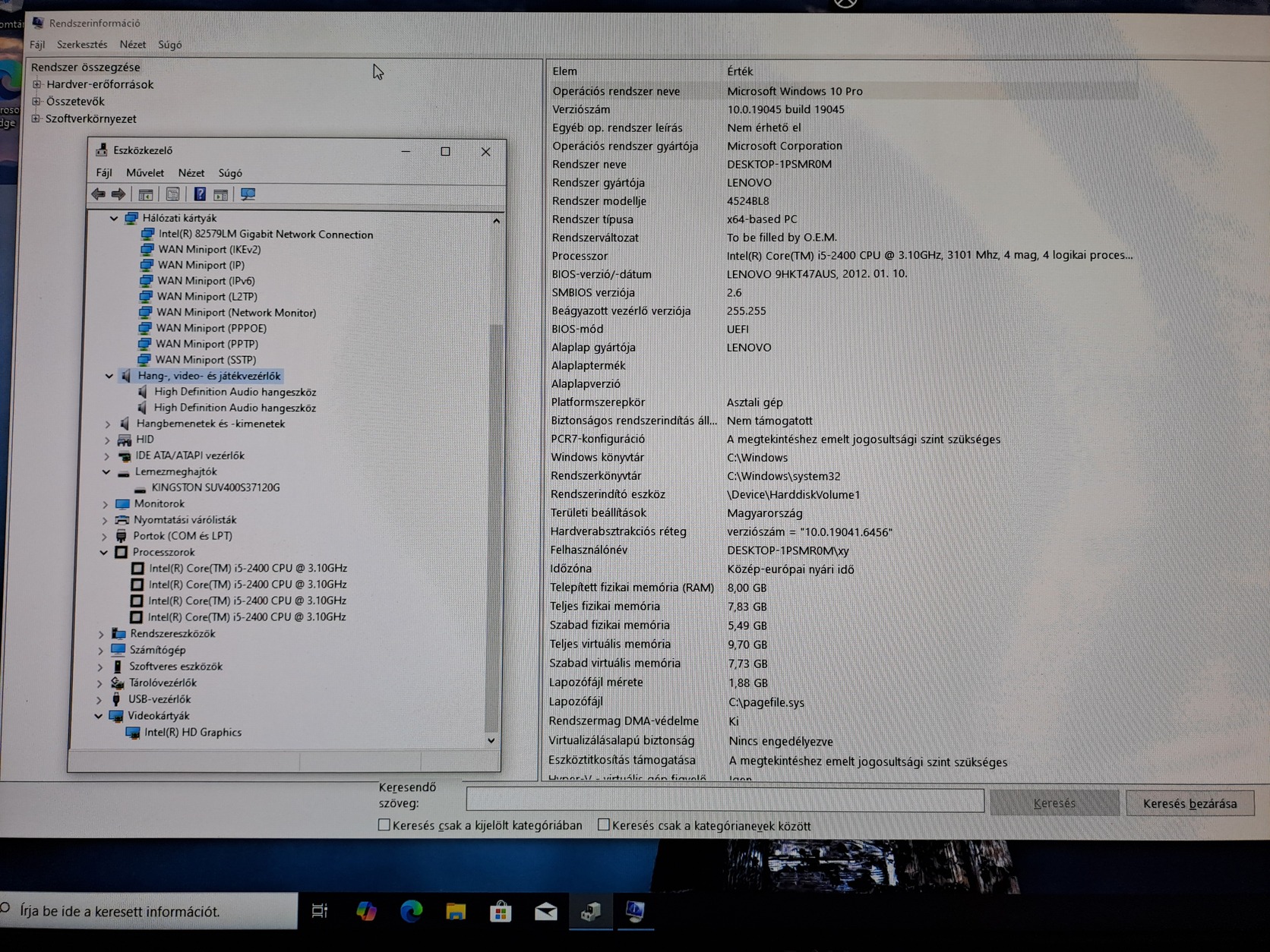Screen dimensions: 1270x952
Task: Select 'WAN Miniport (Network Monitor)' device
Action: (x=236, y=313)
